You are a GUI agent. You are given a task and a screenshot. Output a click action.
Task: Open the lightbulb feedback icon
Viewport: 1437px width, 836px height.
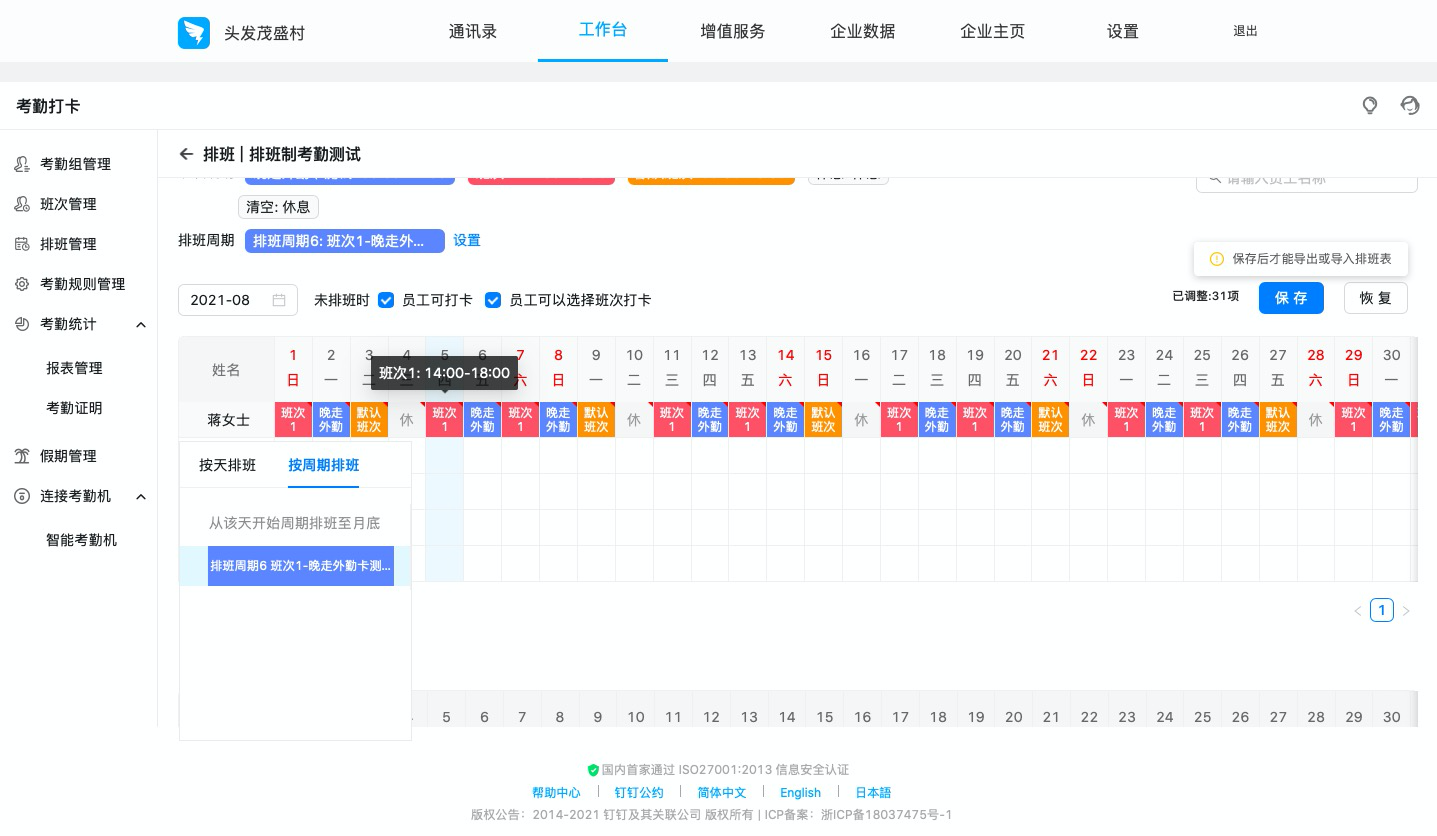coord(1370,106)
